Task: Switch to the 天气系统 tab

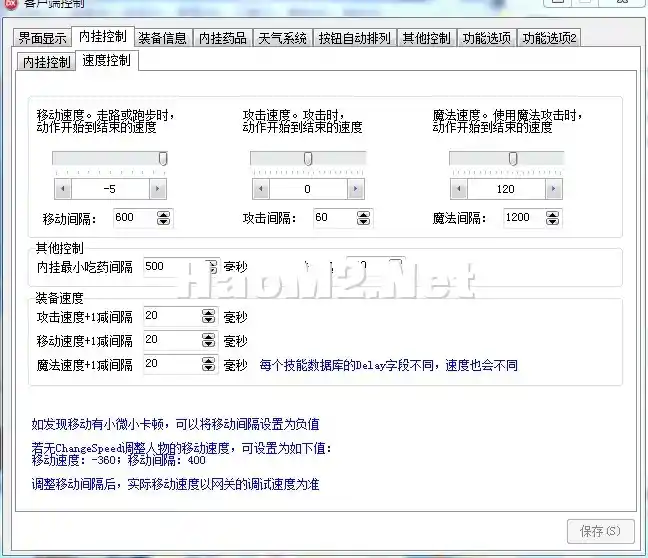Action: click(283, 38)
